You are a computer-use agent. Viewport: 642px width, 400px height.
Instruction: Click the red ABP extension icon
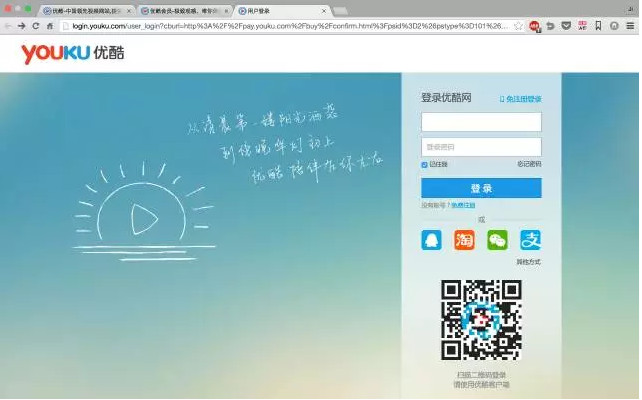click(534, 26)
